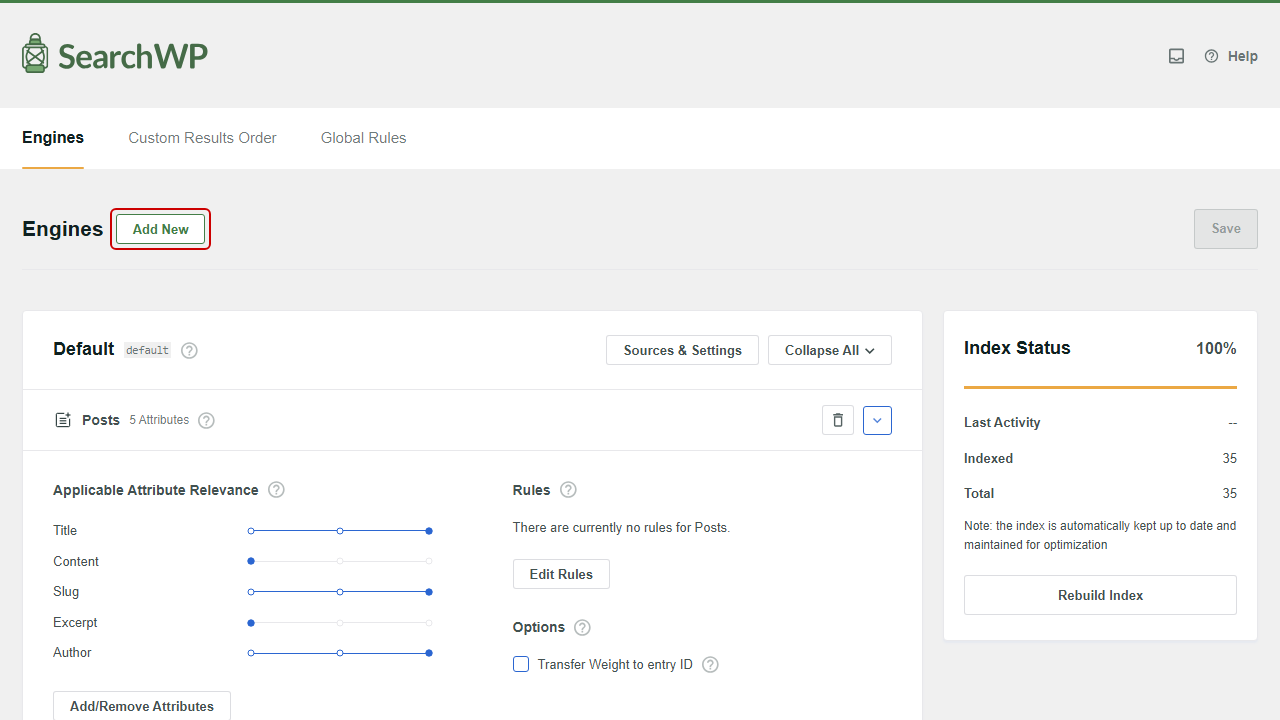
Task: Click the Index Status 100% value
Action: point(1216,349)
